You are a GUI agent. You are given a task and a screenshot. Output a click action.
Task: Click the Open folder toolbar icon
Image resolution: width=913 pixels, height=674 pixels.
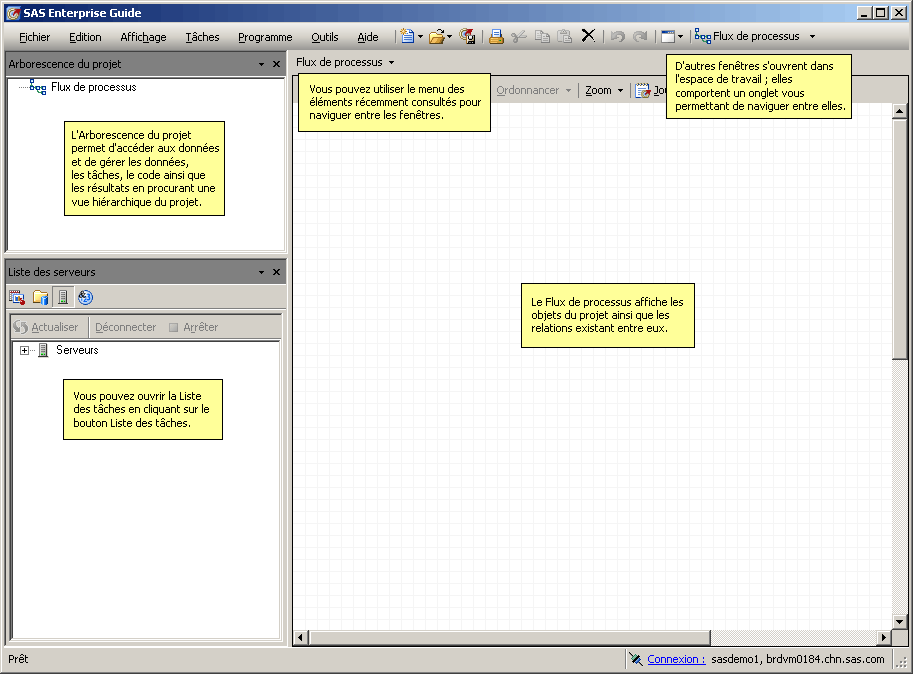click(436, 37)
